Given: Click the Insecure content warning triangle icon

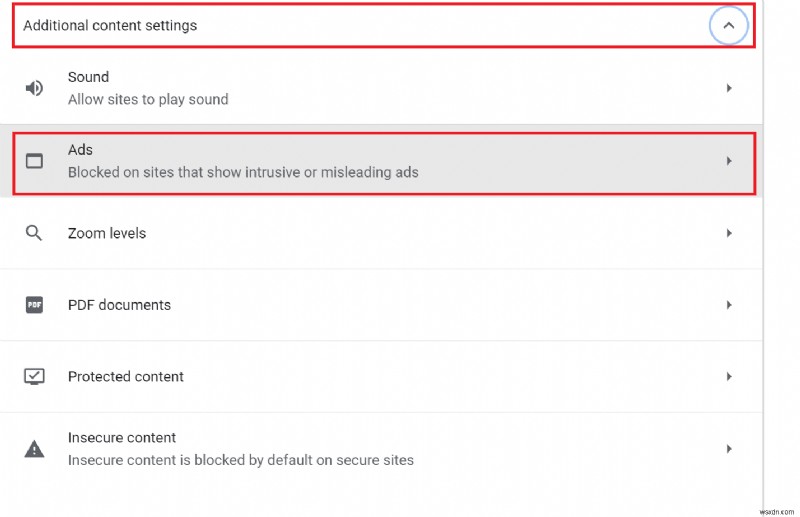Looking at the screenshot, I should pos(34,449).
